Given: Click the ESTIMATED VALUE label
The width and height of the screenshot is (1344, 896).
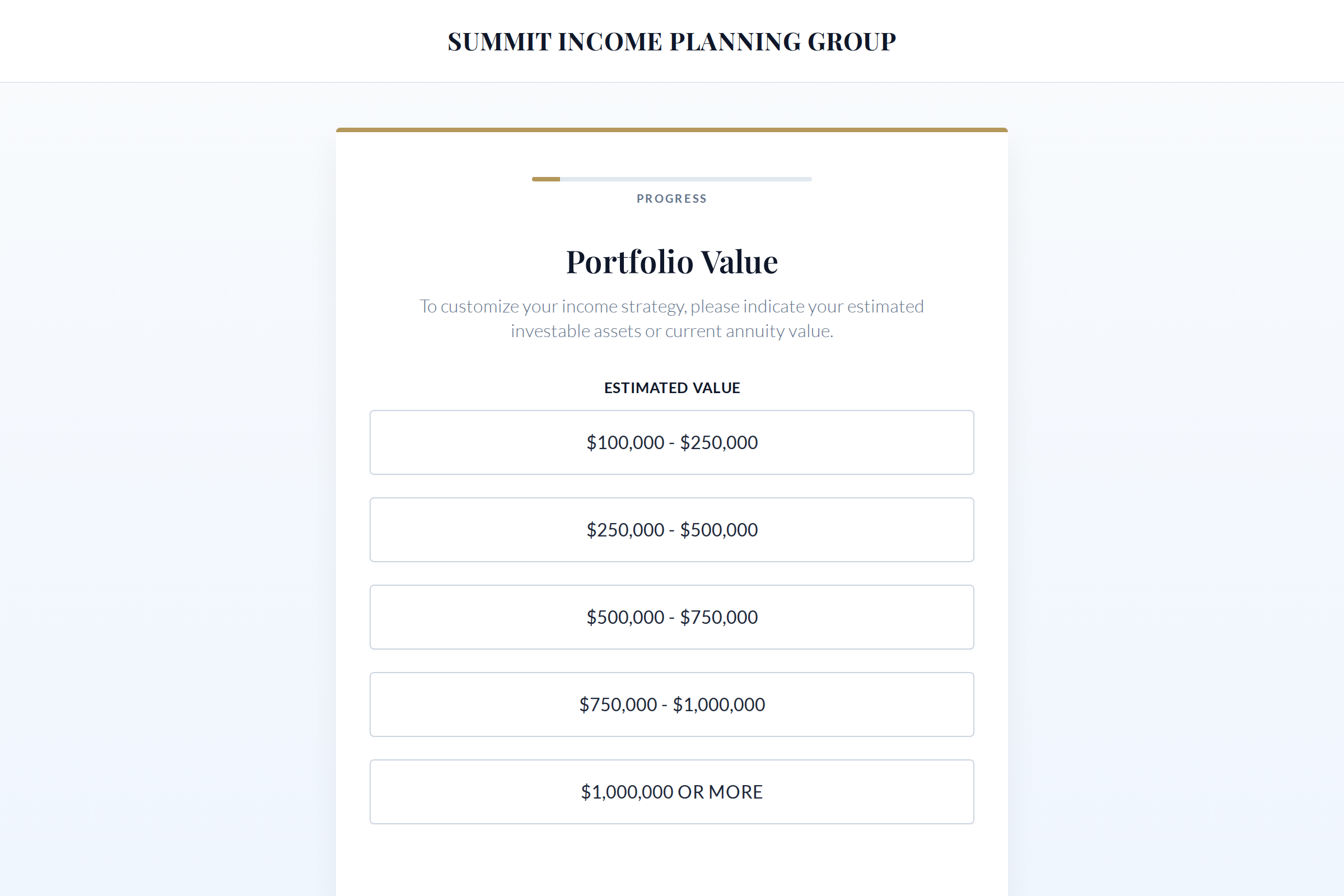Looking at the screenshot, I should pyautogui.click(x=671, y=388).
